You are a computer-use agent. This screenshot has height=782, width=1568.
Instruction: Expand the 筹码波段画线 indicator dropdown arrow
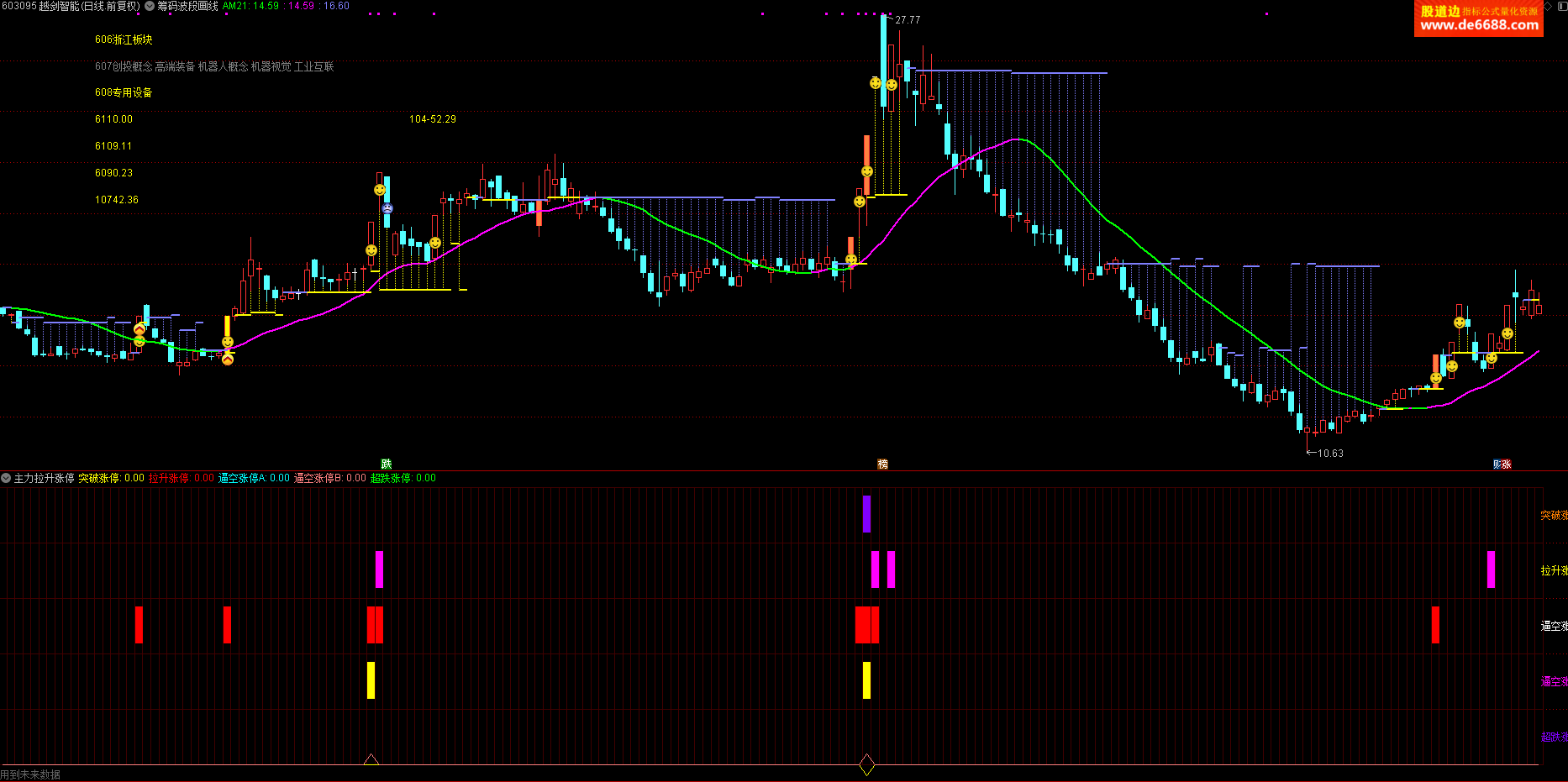150,6
